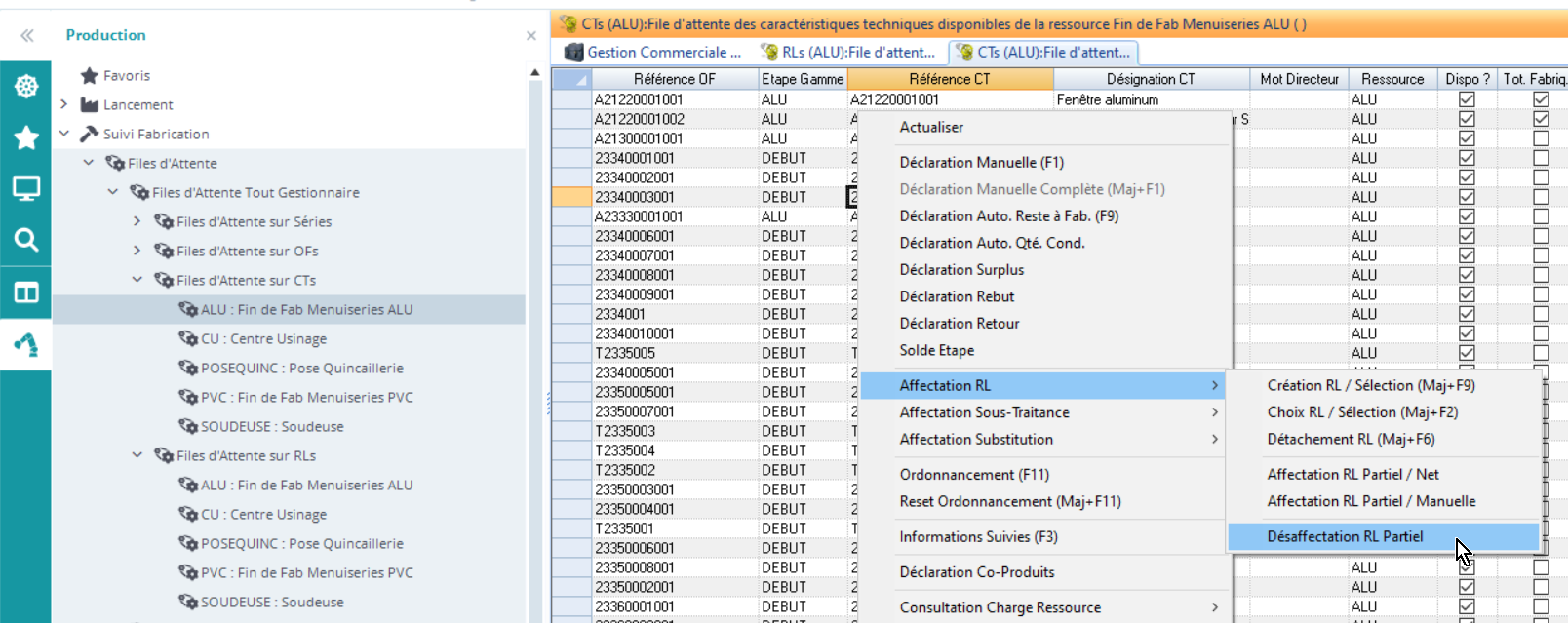Expand Files d'Attente sur Séries
Image resolution: width=1568 pixels, height=623 pixels.
coord(137,221)
